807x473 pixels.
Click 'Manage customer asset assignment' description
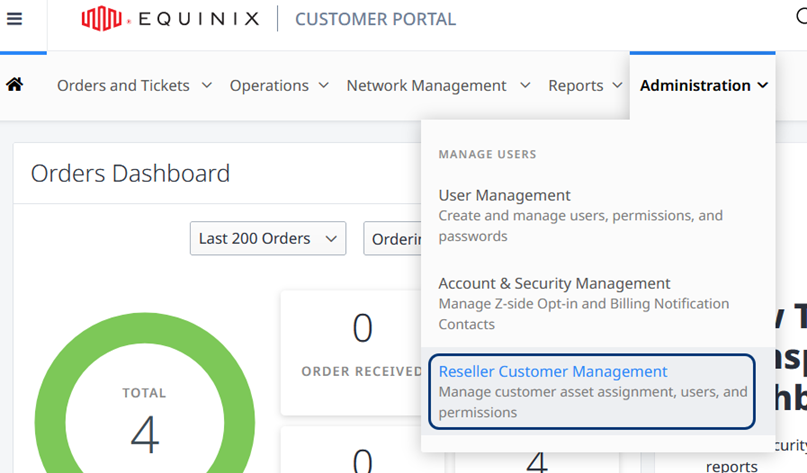pyautogui.click(x=593, y=402)
